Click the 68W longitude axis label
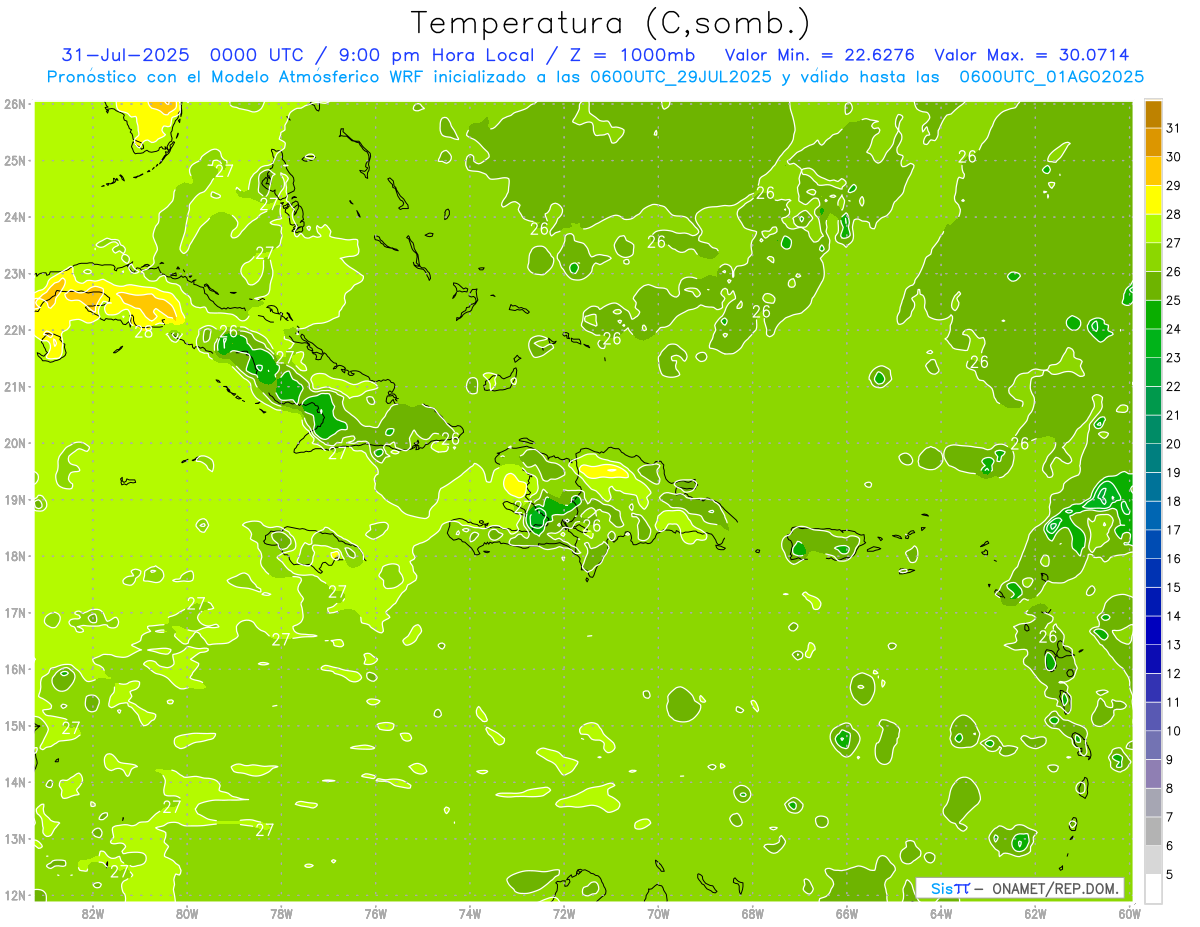Screen dimensions: 1200x927 (x=753, y=913)
